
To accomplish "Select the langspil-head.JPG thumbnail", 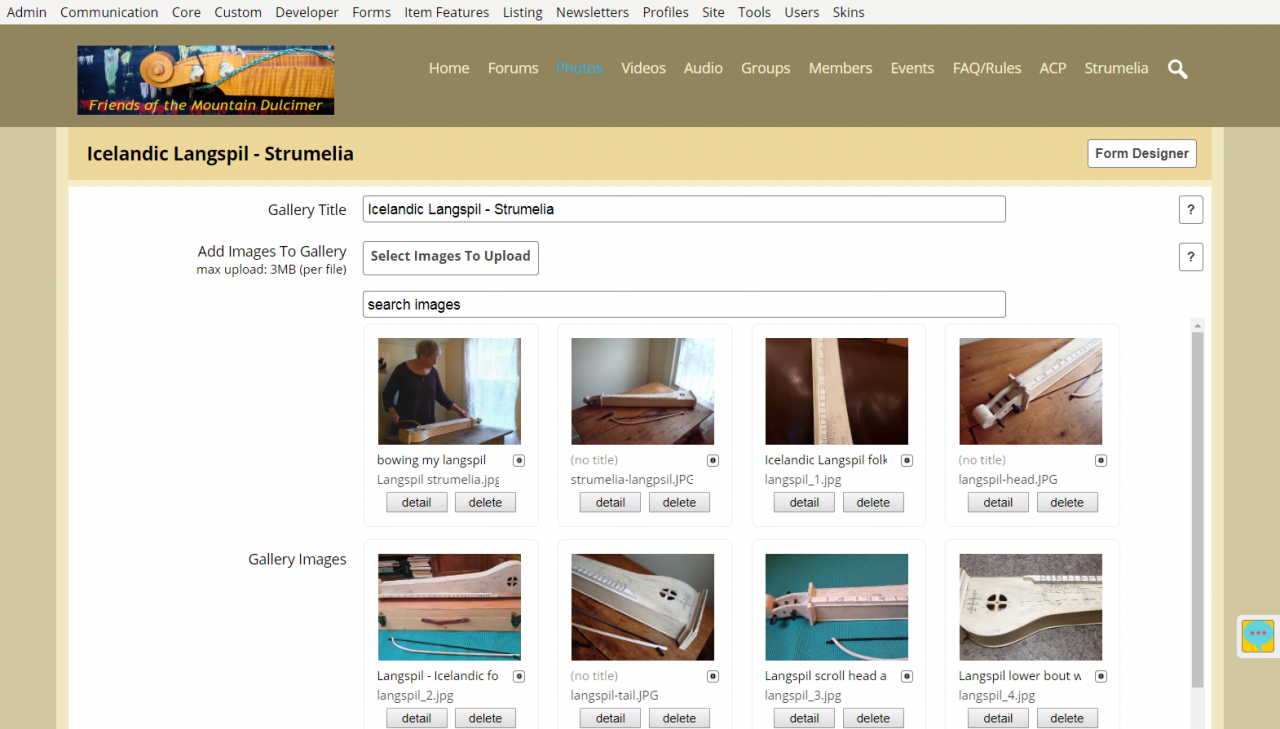I will pos(1031,391).
